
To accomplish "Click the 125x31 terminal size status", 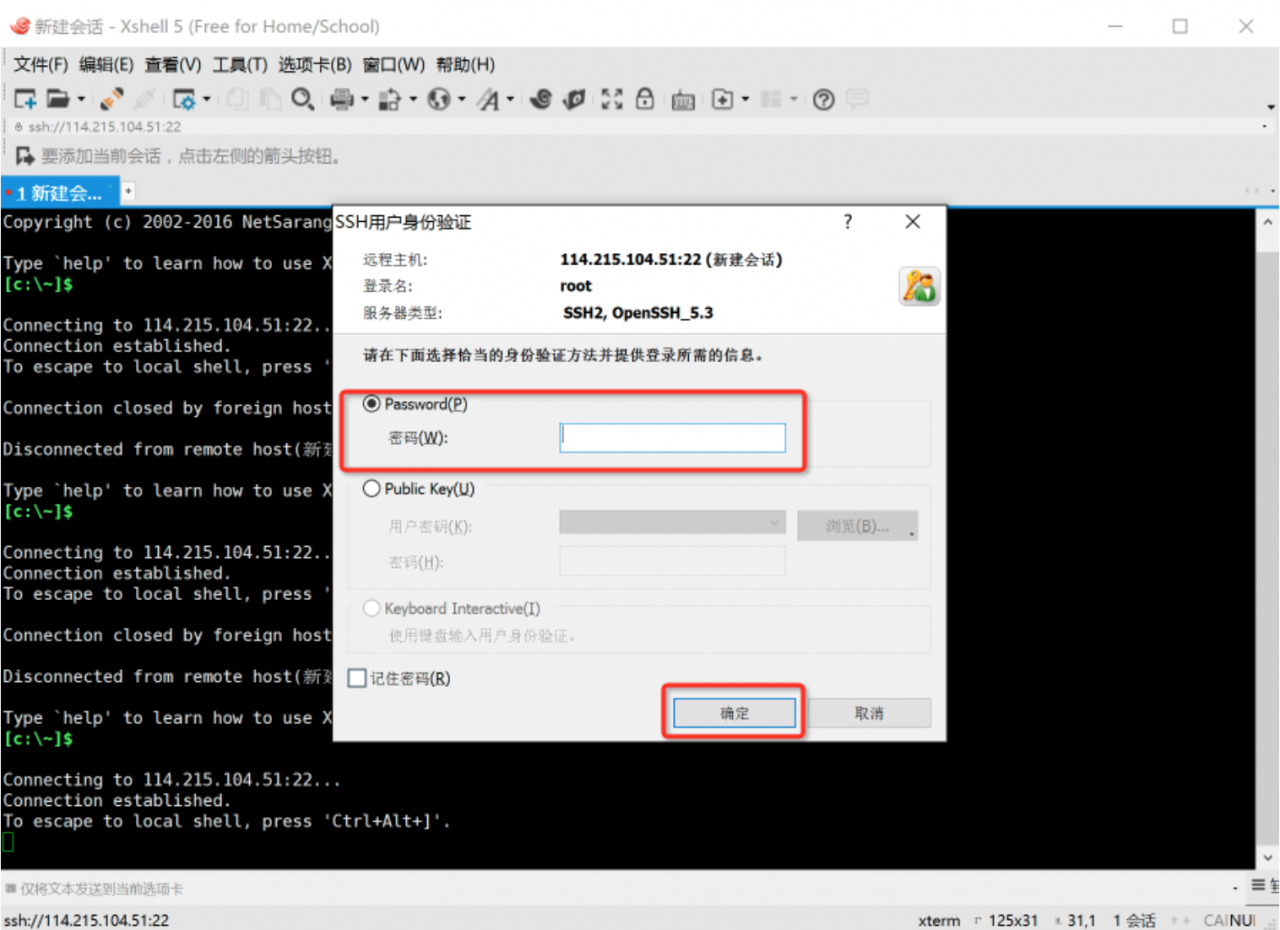I will [x=1012, y=920].
